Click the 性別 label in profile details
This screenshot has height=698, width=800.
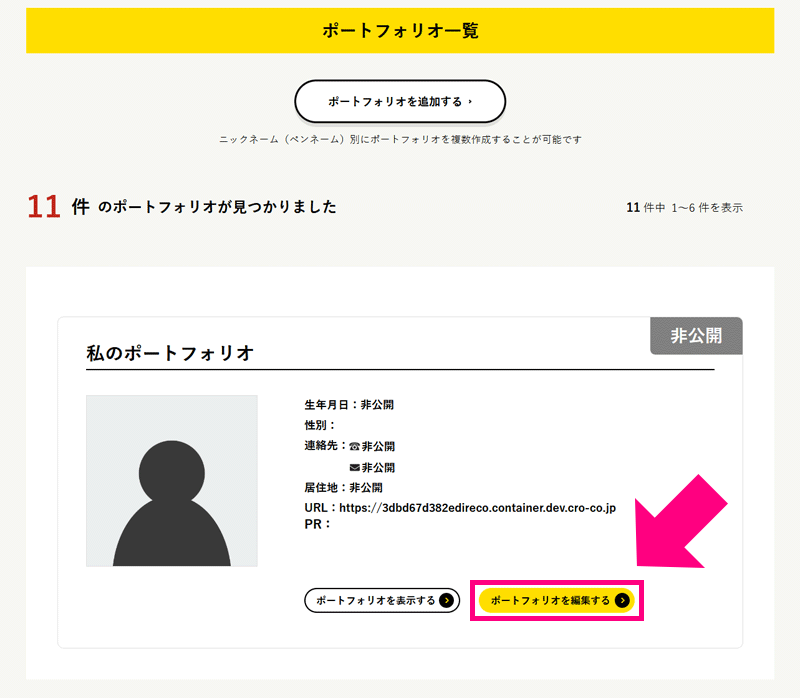[320, 425]
